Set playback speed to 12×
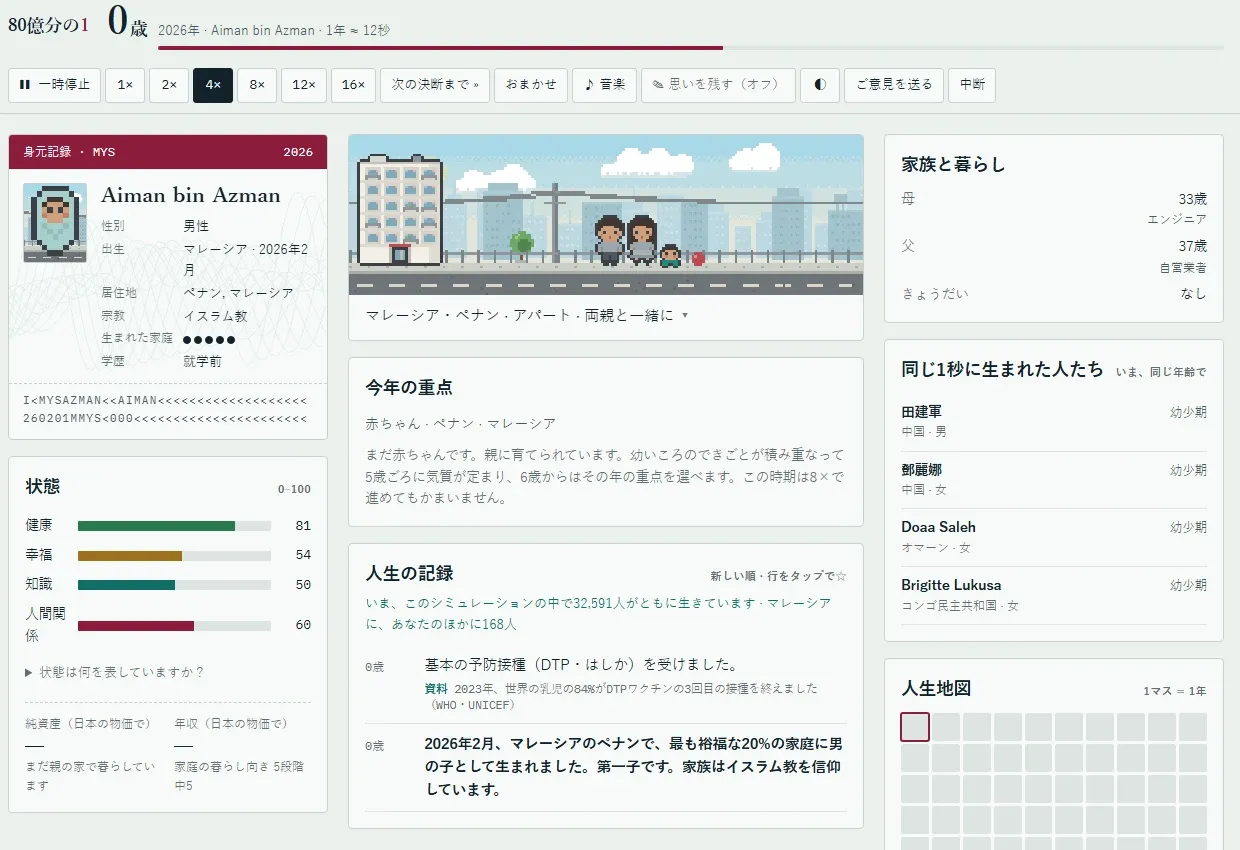The image size is (1240, 850). point(303,85)
